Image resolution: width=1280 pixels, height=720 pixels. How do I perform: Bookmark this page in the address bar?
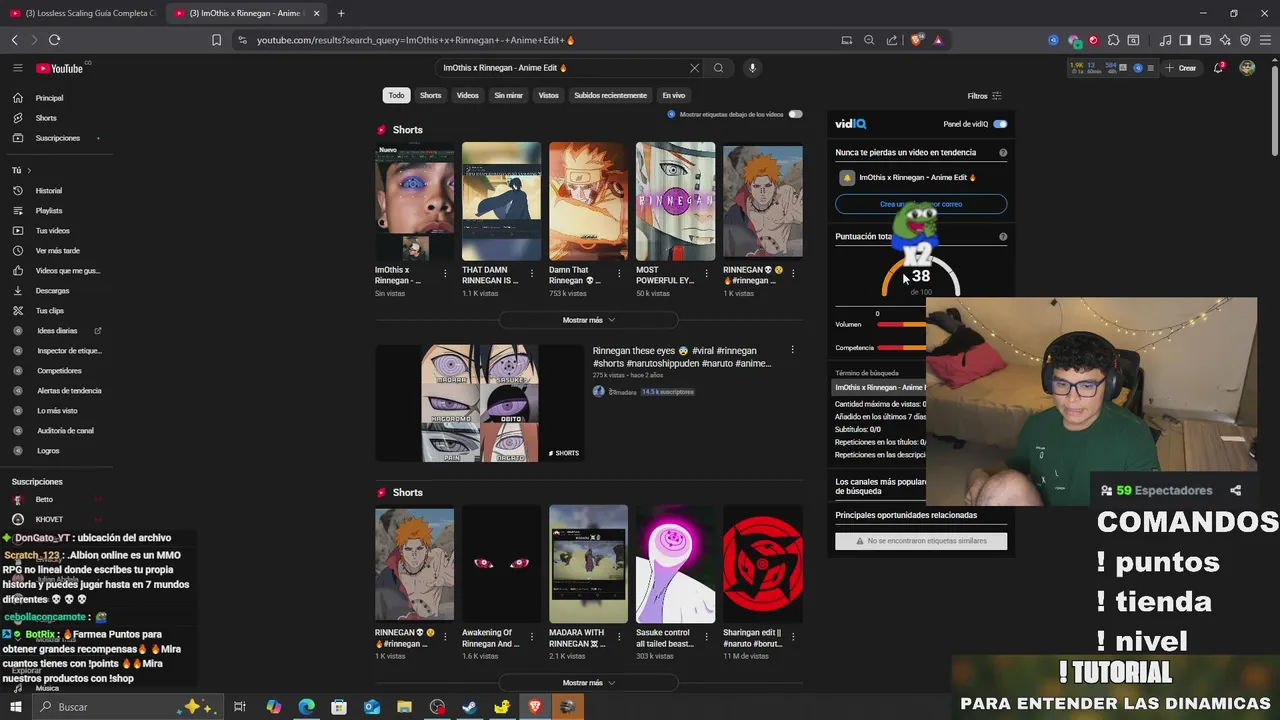216,40
